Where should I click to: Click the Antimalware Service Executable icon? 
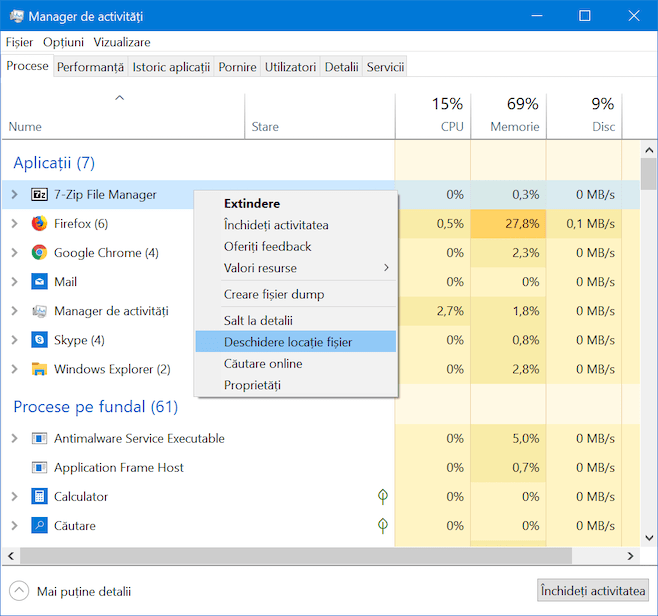pos(39,439)
